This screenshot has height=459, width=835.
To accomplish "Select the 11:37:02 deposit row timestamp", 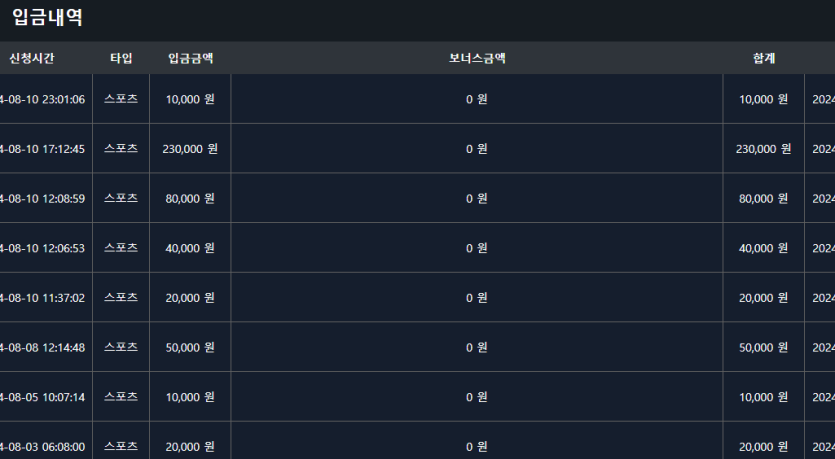I will click(43, 298).
